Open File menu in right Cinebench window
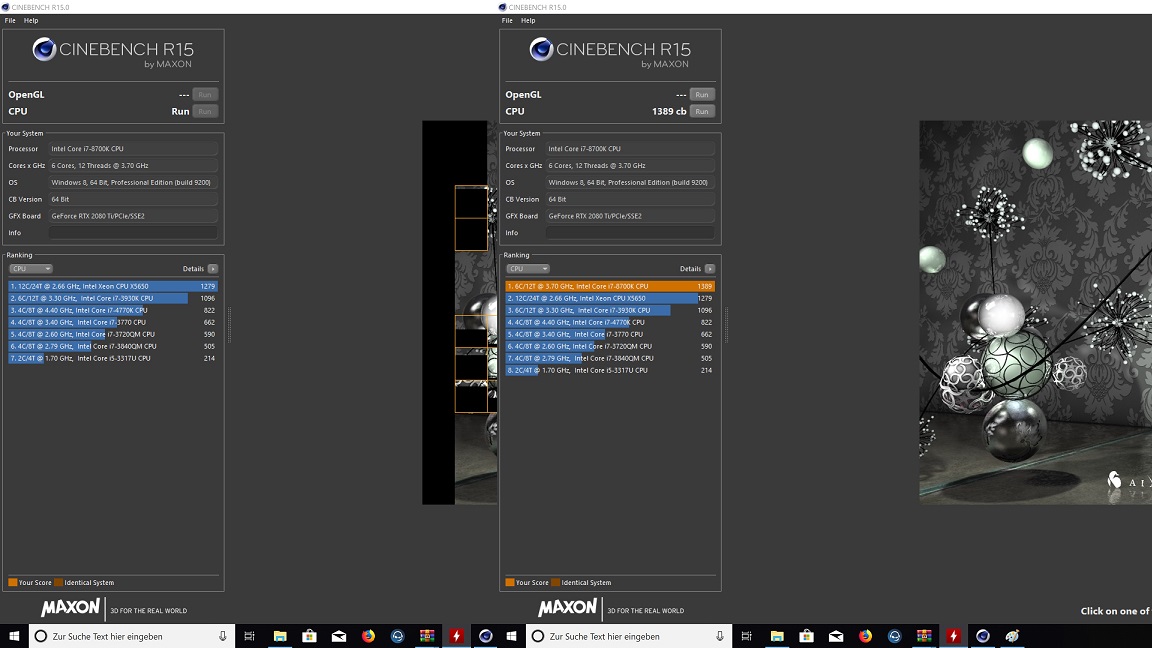This screenshot has height=648, width=1152. (x=507, y=21)
